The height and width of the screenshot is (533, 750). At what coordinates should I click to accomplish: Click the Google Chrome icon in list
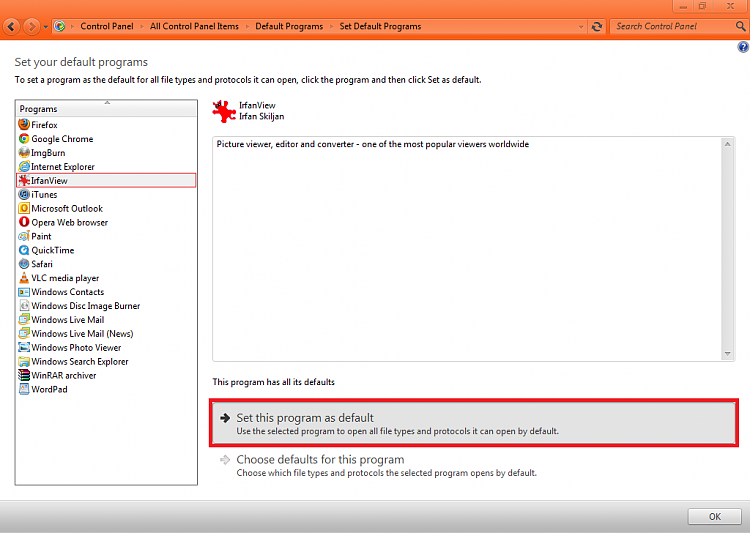point(24,138)
